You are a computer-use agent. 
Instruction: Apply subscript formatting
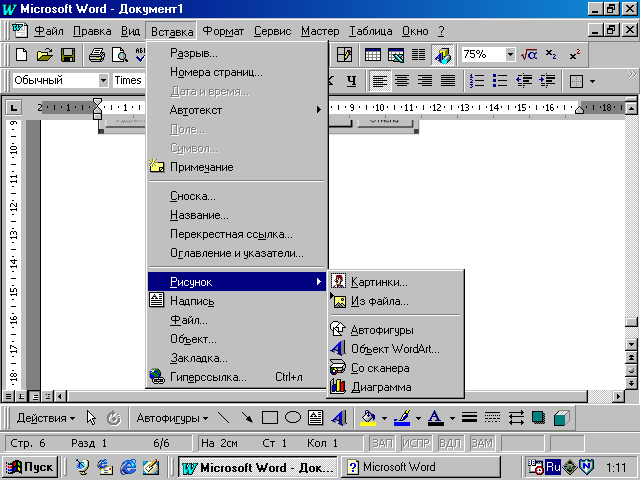(x=551, y=55)
